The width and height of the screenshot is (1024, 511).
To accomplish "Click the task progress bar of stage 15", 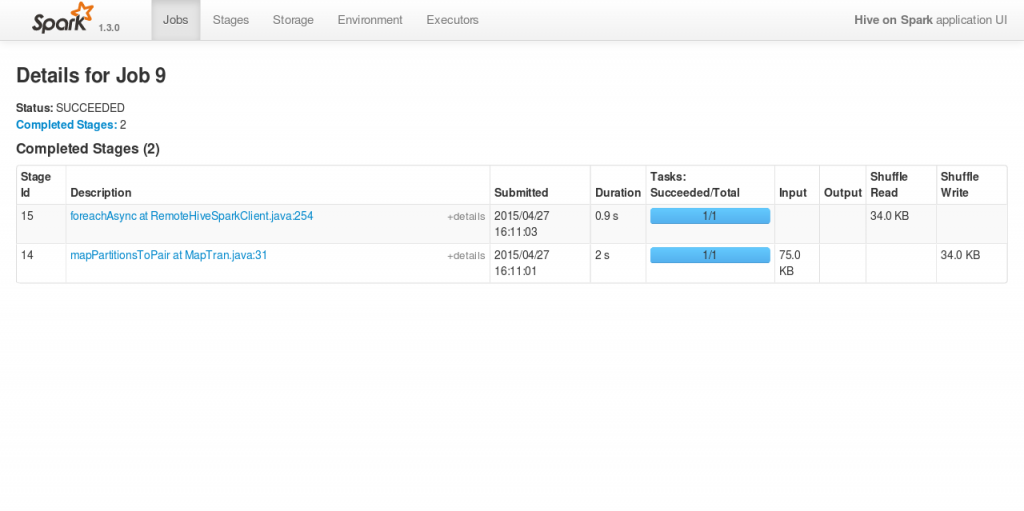I will (x=710, y=216).
